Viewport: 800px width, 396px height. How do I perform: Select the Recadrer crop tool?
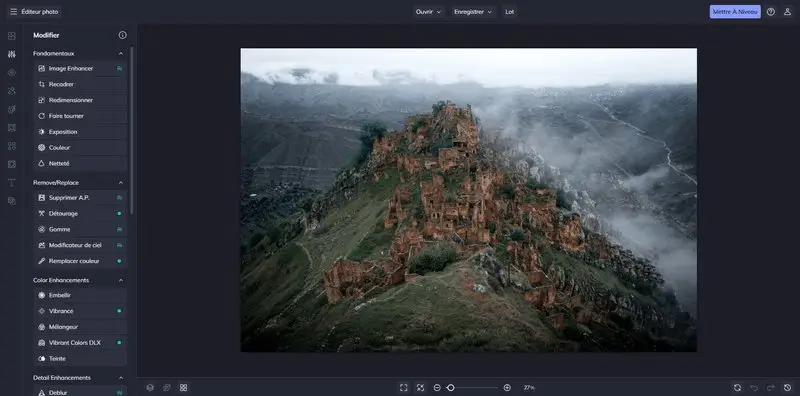pyautogui.click(x=81, y=84)
